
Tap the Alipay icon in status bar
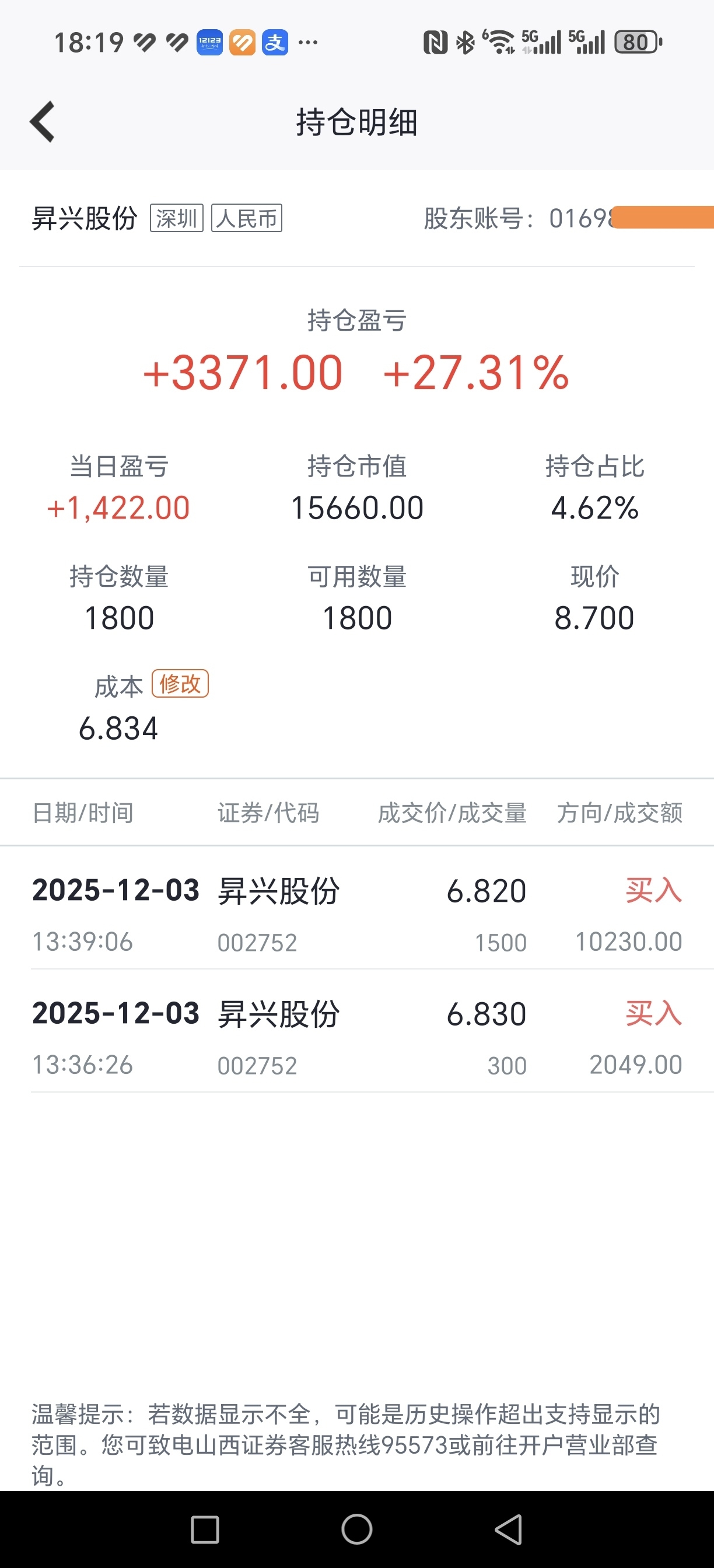[275, 43]
